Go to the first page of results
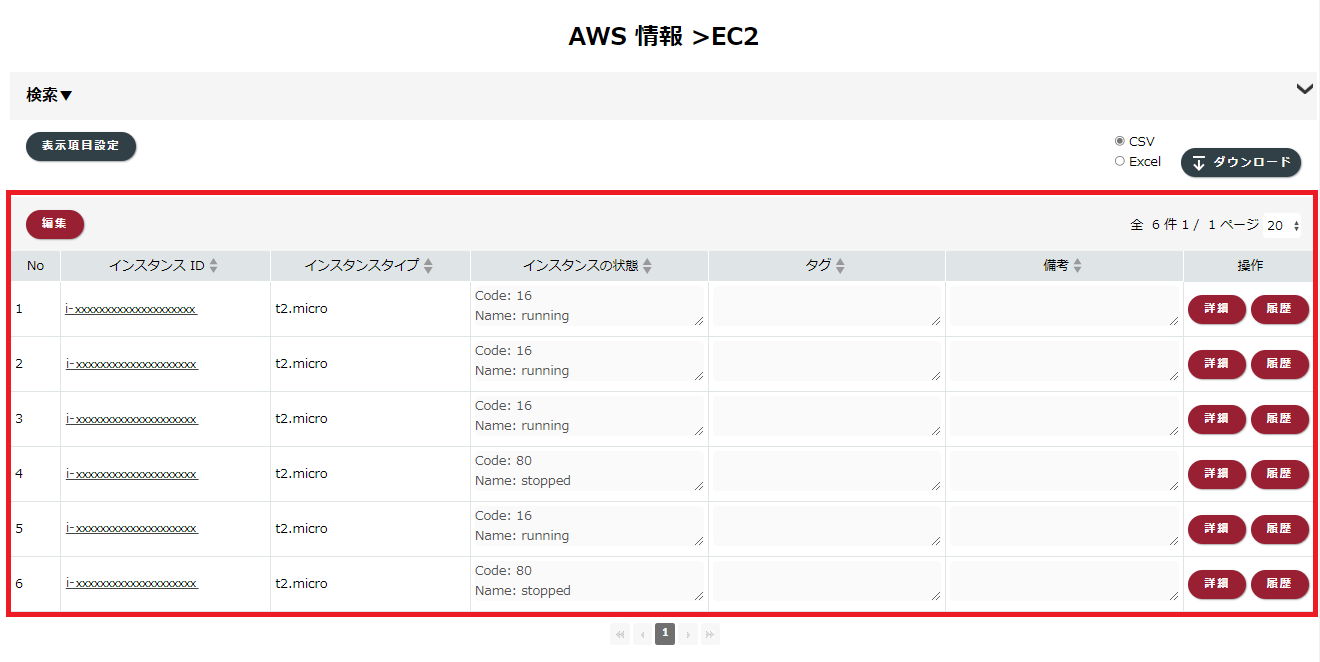1320x662 pixels. tap(620, 634)
